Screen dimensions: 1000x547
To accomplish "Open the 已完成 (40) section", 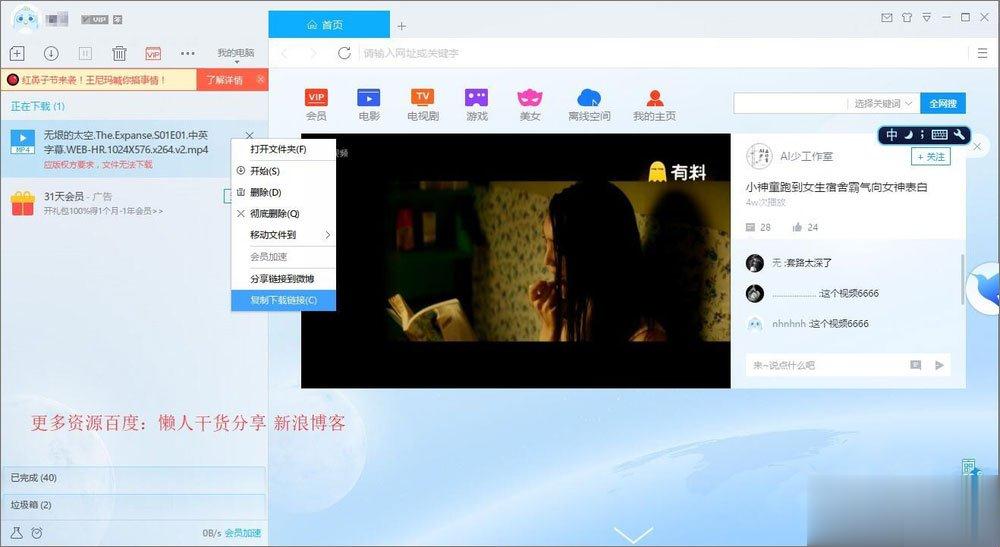I will pyautogui.click(x=134, y=478).
